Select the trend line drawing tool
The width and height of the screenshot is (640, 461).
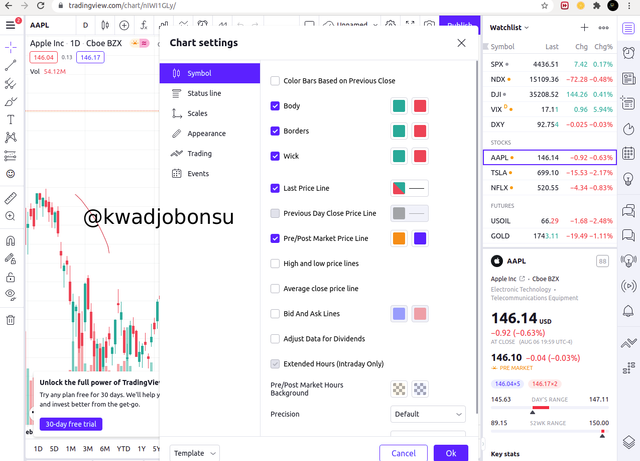11,65
